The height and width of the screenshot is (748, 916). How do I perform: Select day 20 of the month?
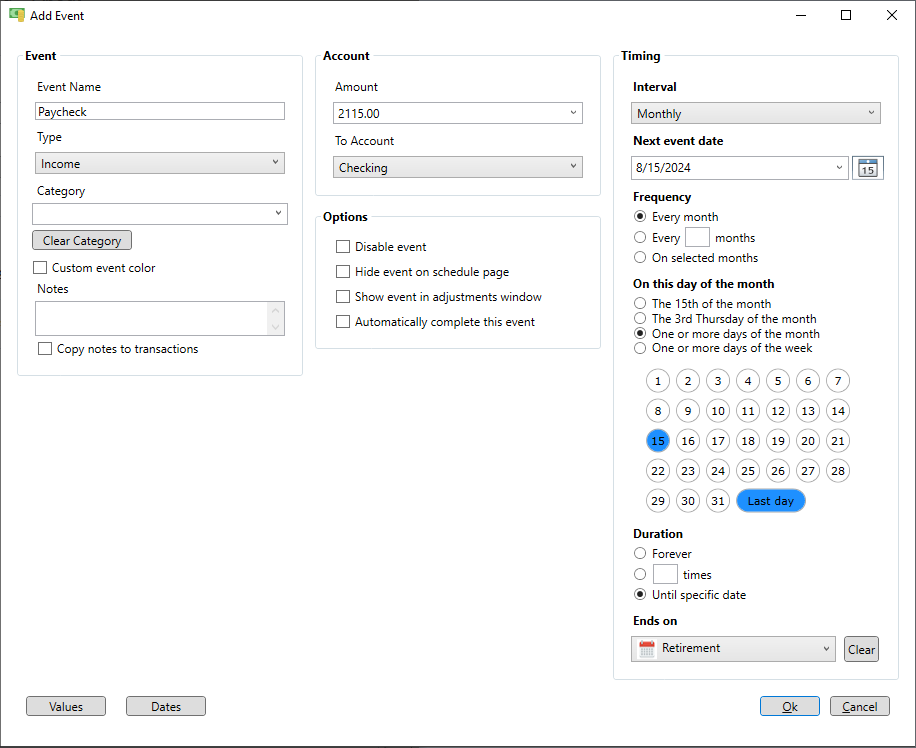pos(808,441)
